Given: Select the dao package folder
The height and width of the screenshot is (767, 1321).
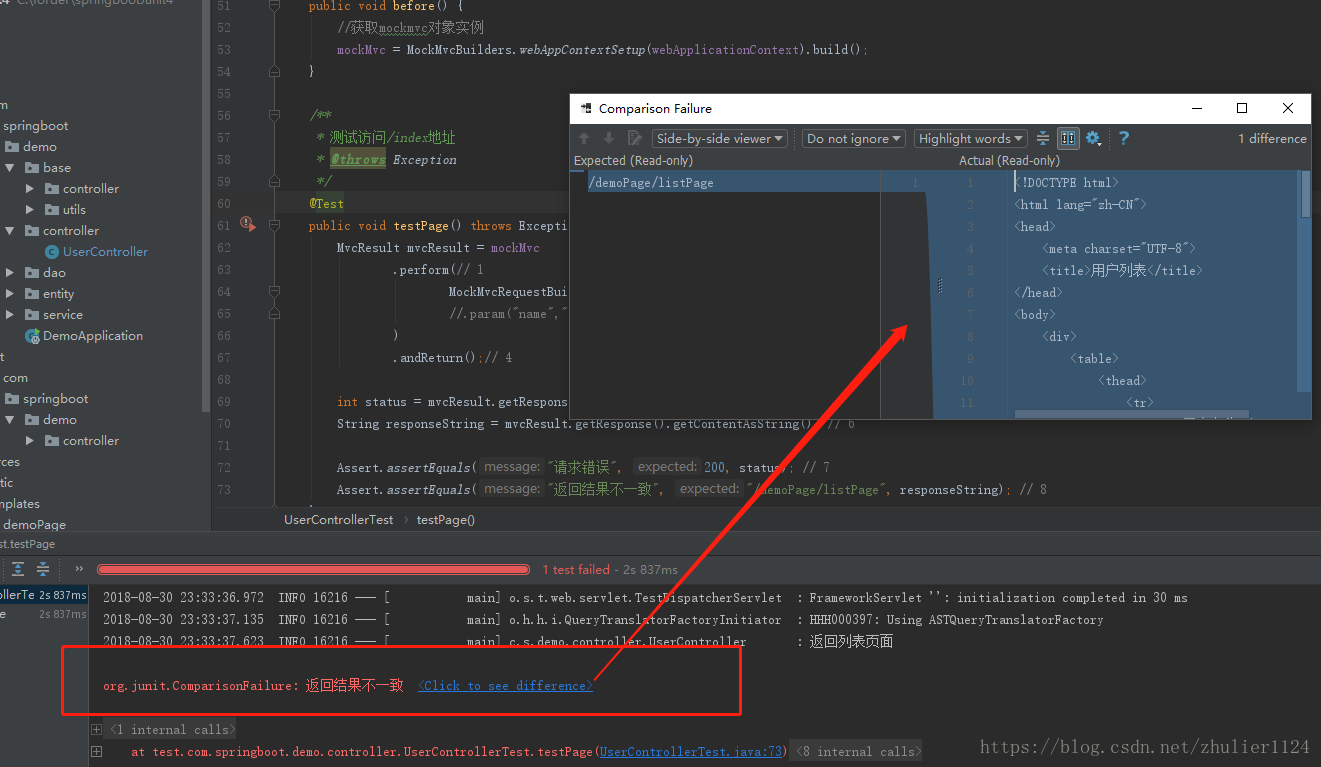Looking at the screenshot, I should (54, 273).
